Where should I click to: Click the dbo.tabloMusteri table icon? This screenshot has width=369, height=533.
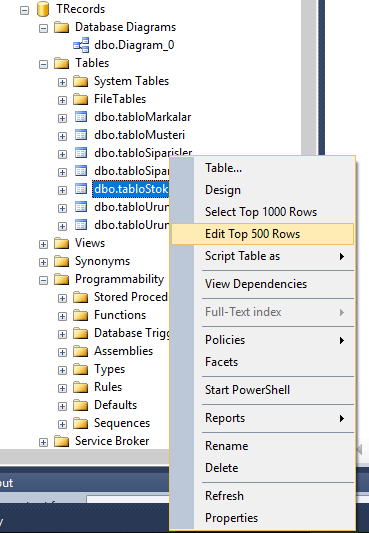[x=81, y=135]
